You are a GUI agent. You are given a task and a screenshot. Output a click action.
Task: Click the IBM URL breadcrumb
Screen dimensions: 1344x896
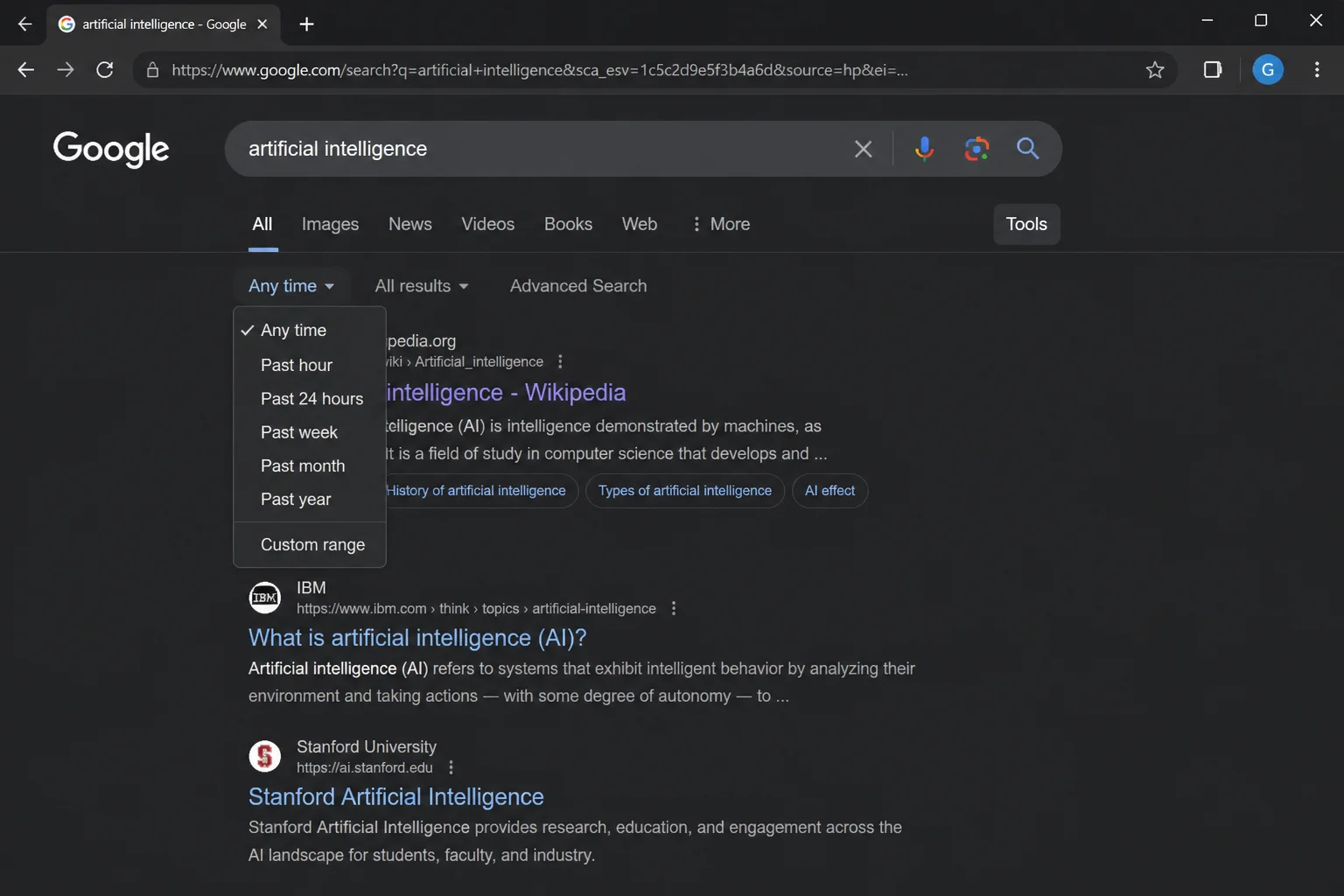[x=476, y=608]
